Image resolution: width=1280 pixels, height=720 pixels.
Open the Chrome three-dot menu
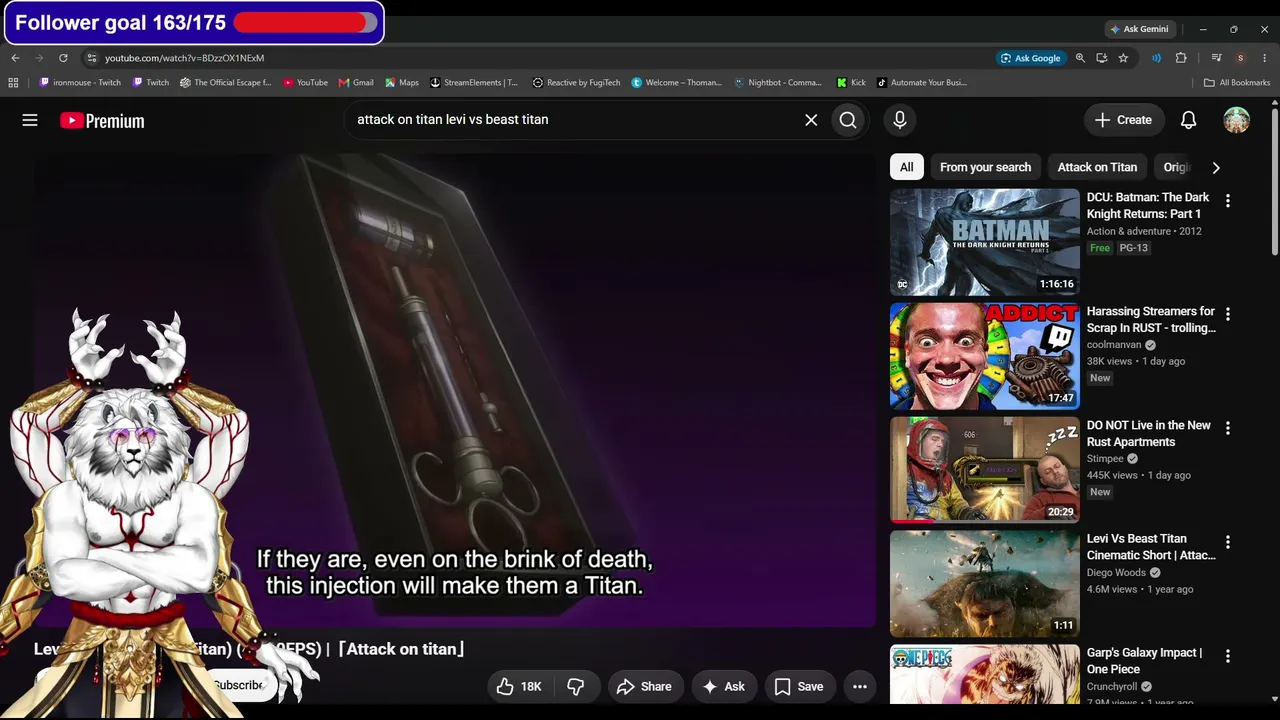(x=1264, y=58)
